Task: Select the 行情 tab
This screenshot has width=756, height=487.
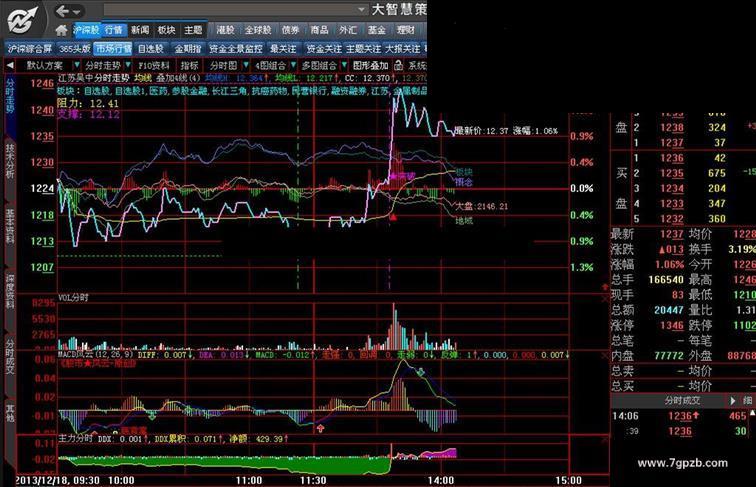Action: click(114, 30)
